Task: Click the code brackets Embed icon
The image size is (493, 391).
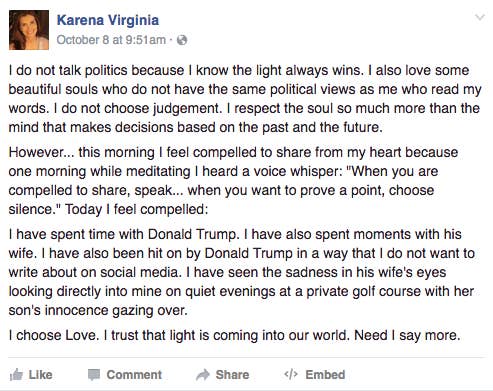Action: click(291, 375)
